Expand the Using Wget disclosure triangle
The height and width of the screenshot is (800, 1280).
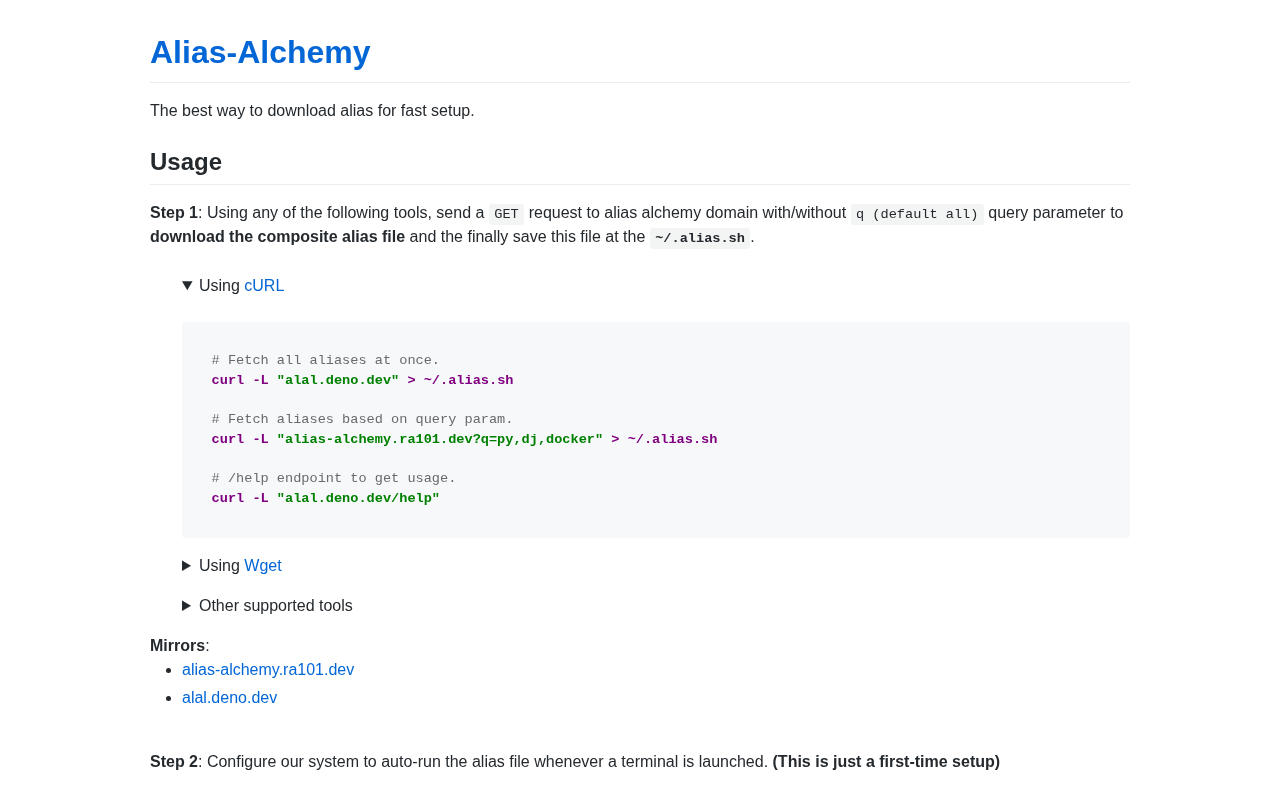pyautogui.click(x=187, y=566)
